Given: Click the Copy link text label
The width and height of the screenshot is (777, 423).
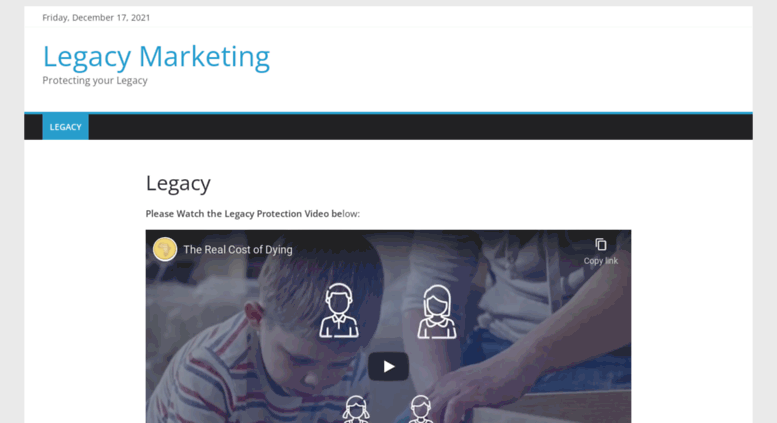Looking at the screenshot, I should pyautogui.click(x=601, y=261).
